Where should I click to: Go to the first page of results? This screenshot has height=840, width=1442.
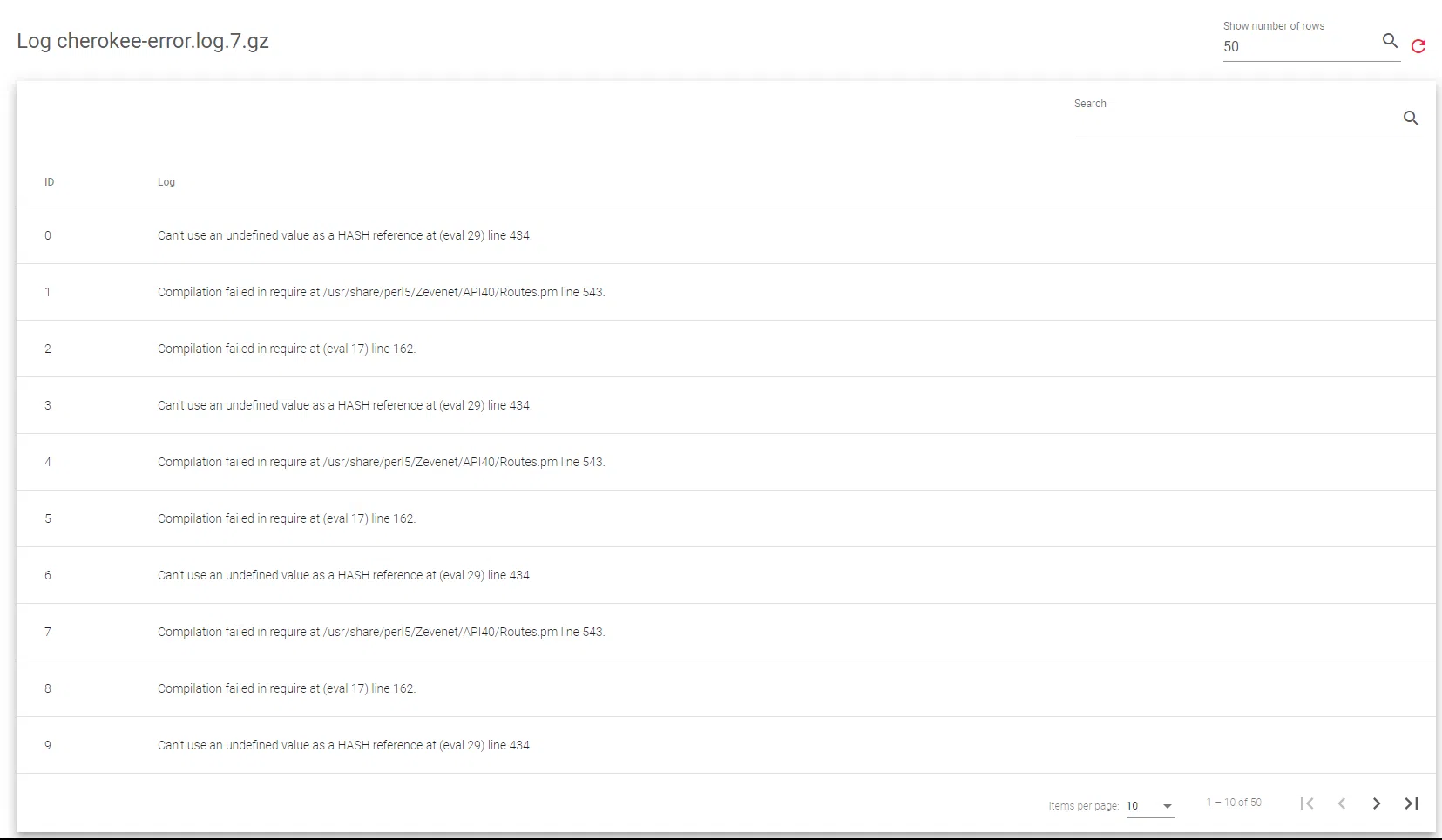click(1306, 803)
